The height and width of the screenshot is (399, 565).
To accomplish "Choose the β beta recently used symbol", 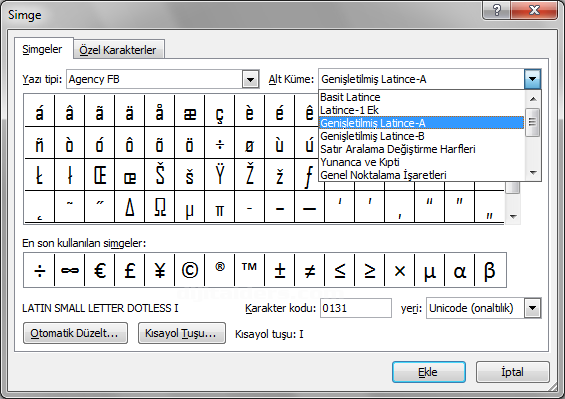I will 490,270.
